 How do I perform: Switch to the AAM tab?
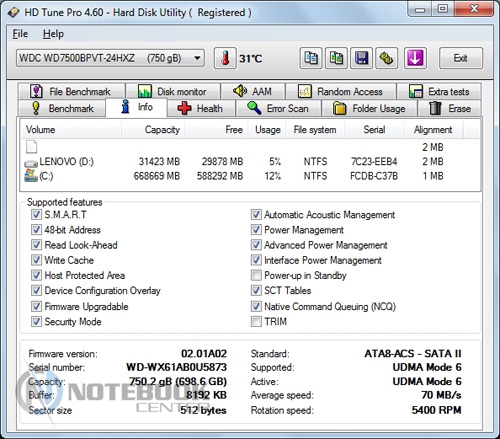[x=253, y=91]
